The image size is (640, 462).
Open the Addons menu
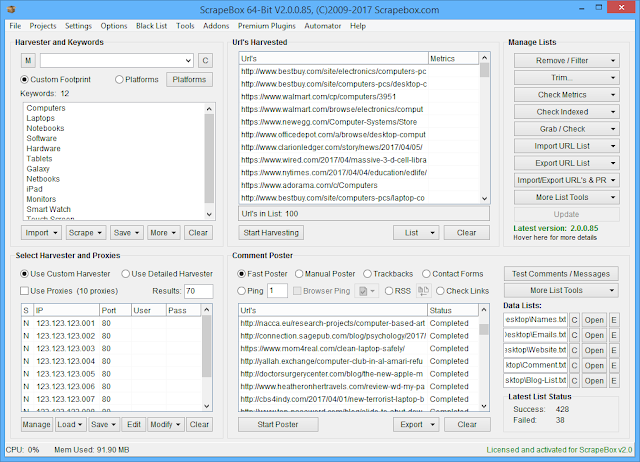pos(216,26)
